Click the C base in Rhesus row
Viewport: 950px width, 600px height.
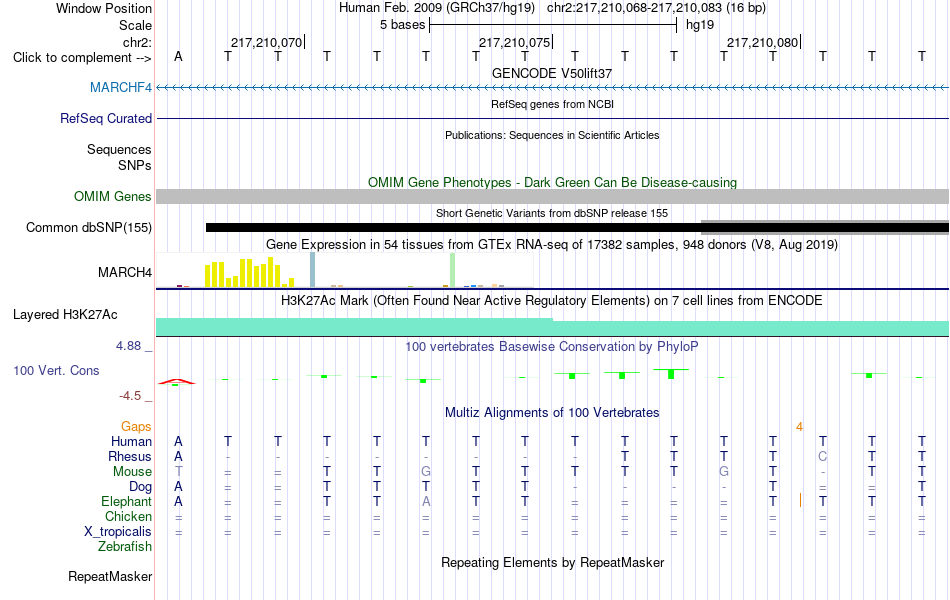point(822,456)
